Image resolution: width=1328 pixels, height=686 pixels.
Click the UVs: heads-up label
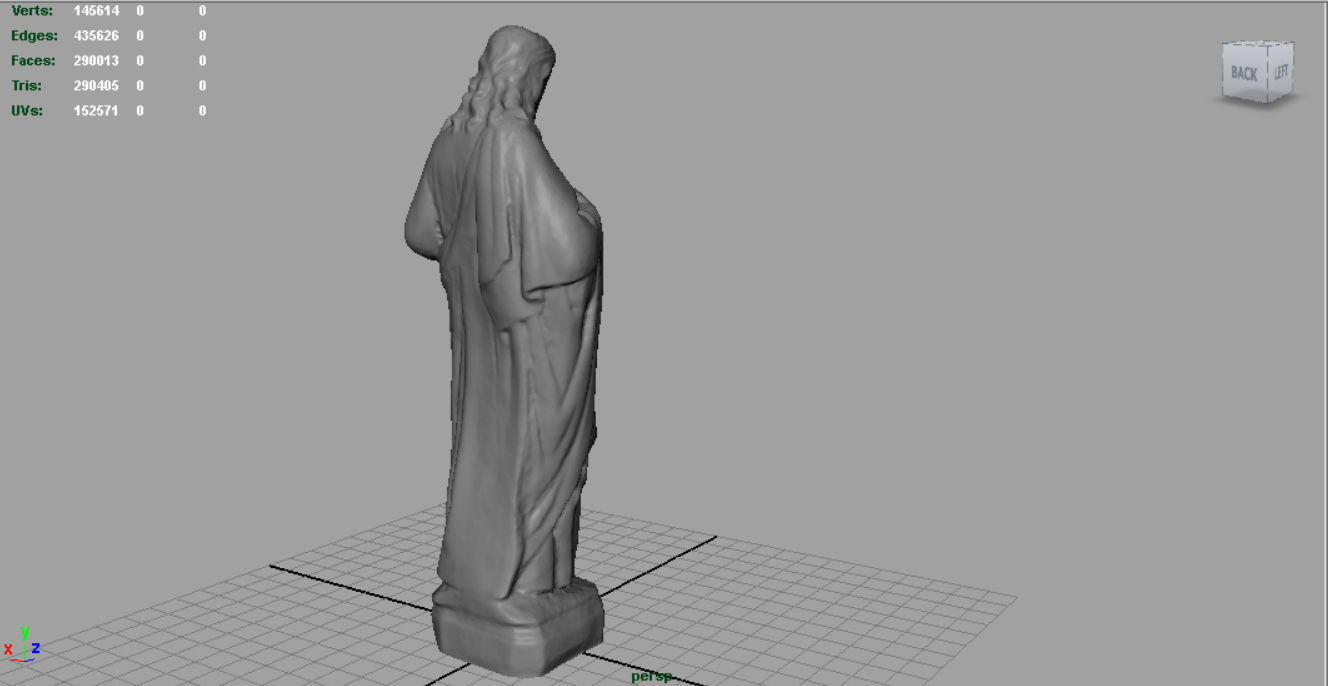pyautogui.click(x=27, y=111)
